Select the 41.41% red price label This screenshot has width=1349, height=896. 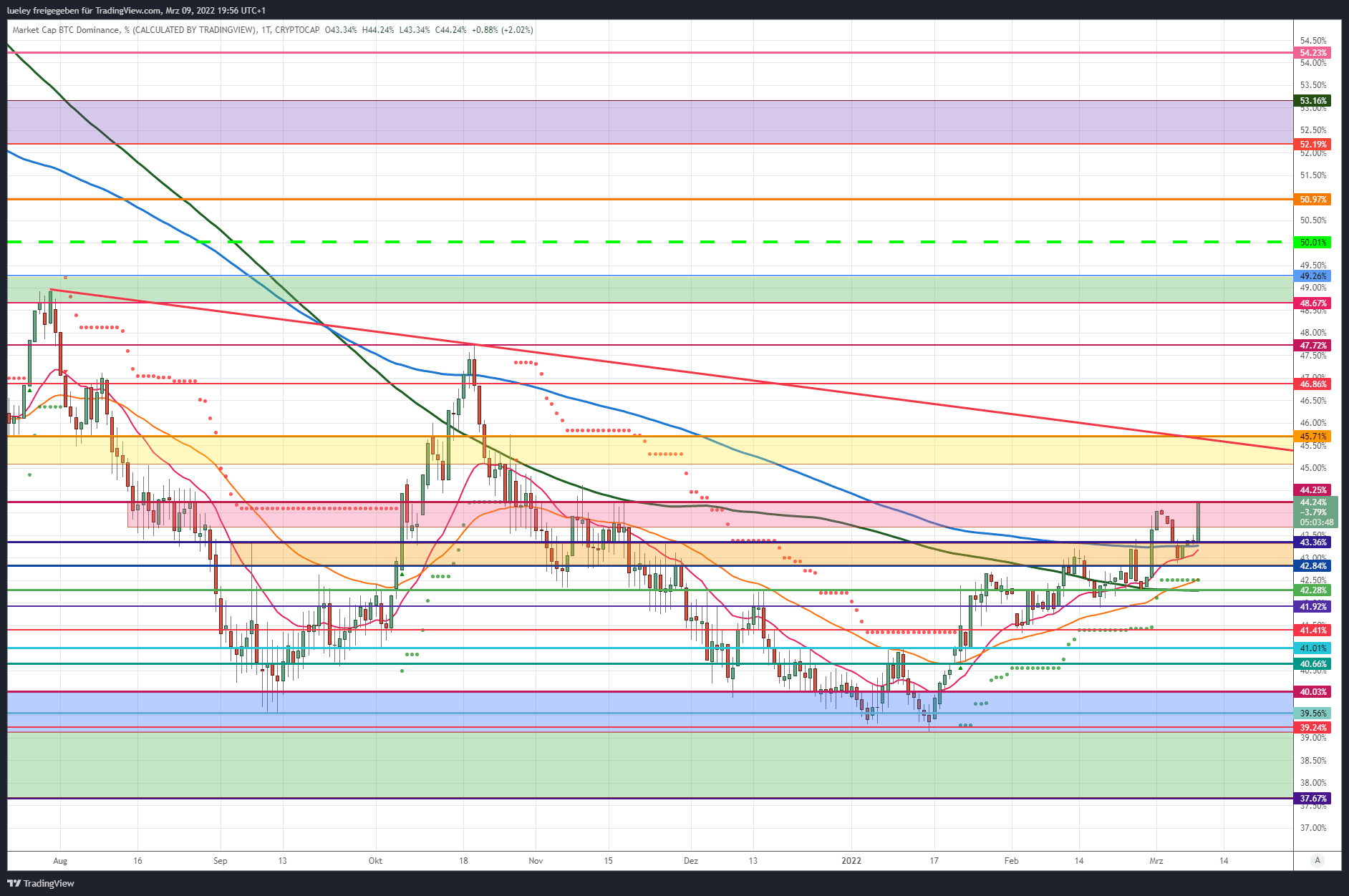1312,630
